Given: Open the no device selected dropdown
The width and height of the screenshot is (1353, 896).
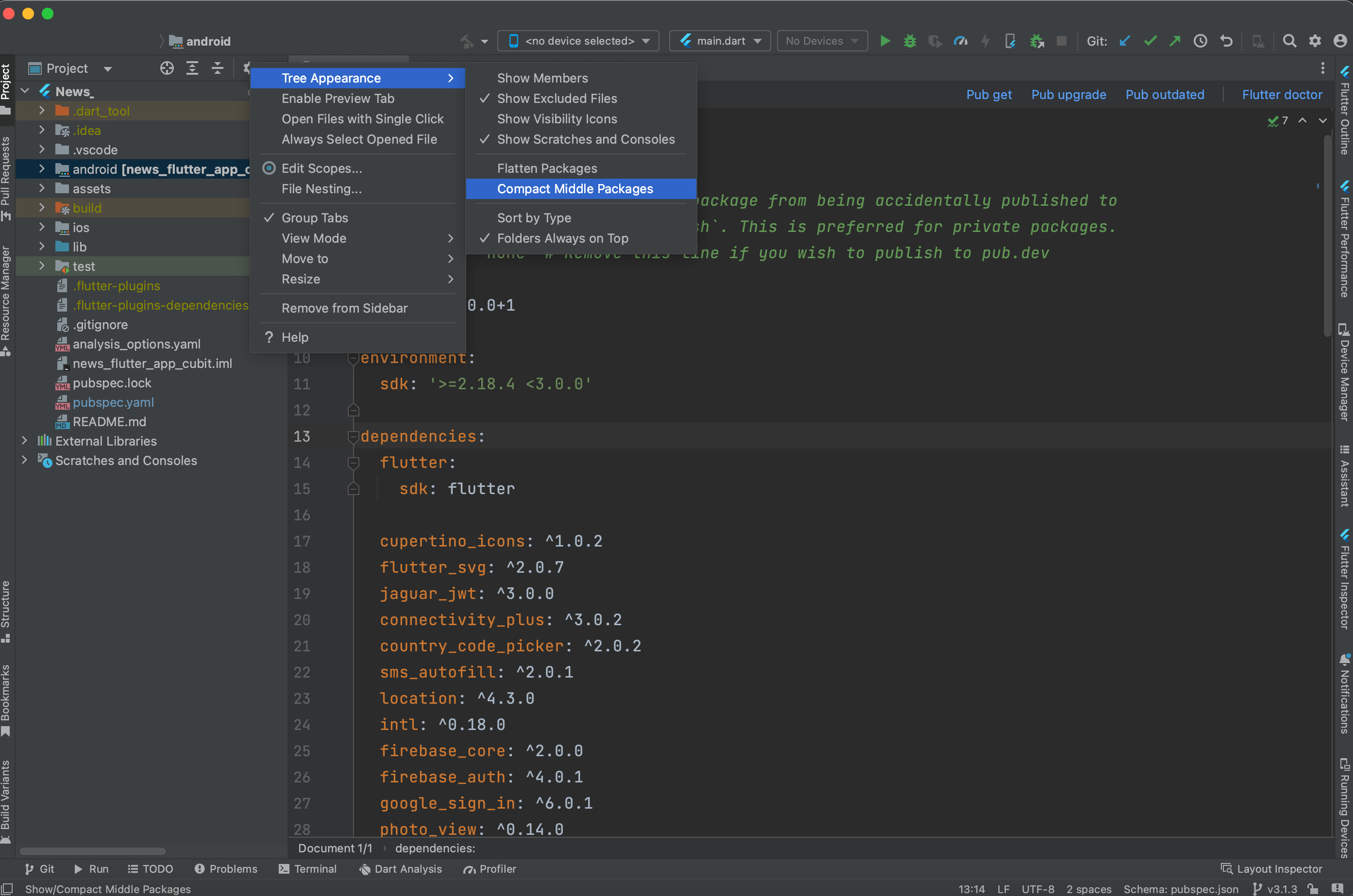Looking at the screenshot, I should pos(578,41).
